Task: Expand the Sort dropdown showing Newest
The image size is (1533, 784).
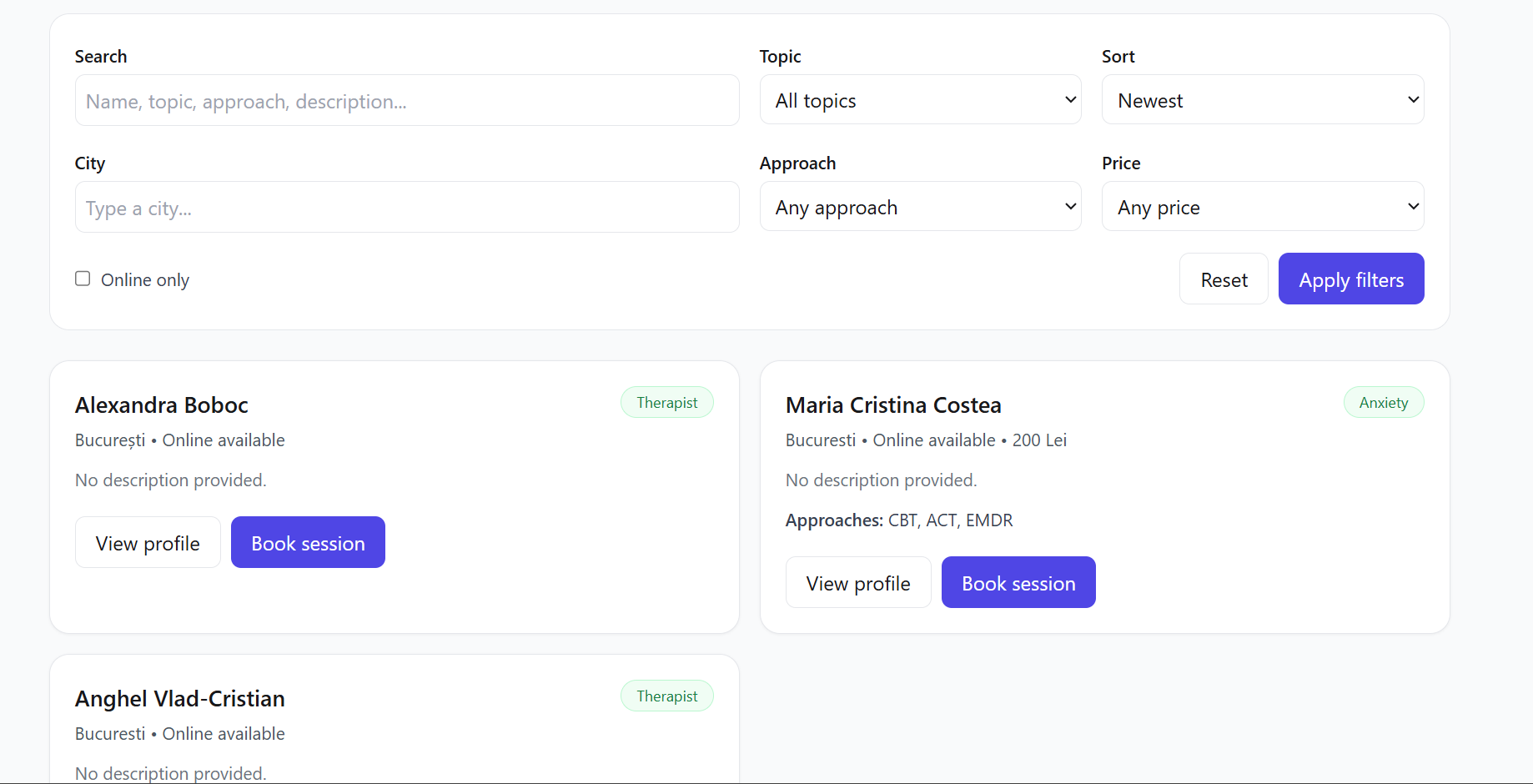Action: [x=1262, y=100]
